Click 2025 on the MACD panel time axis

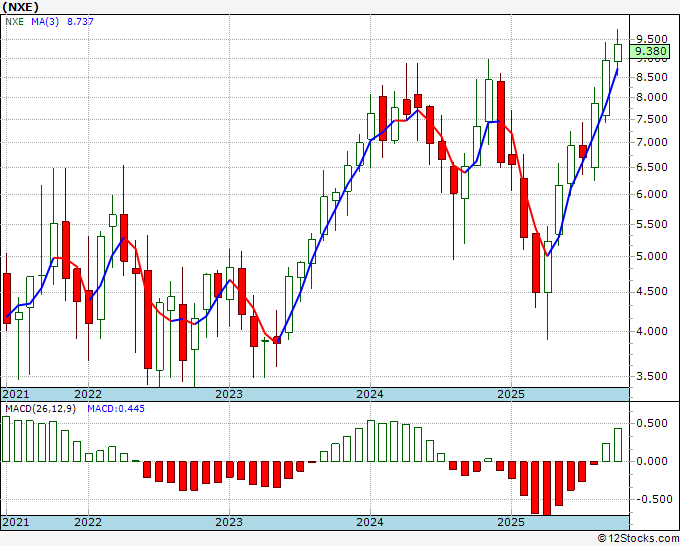point(511,522)
